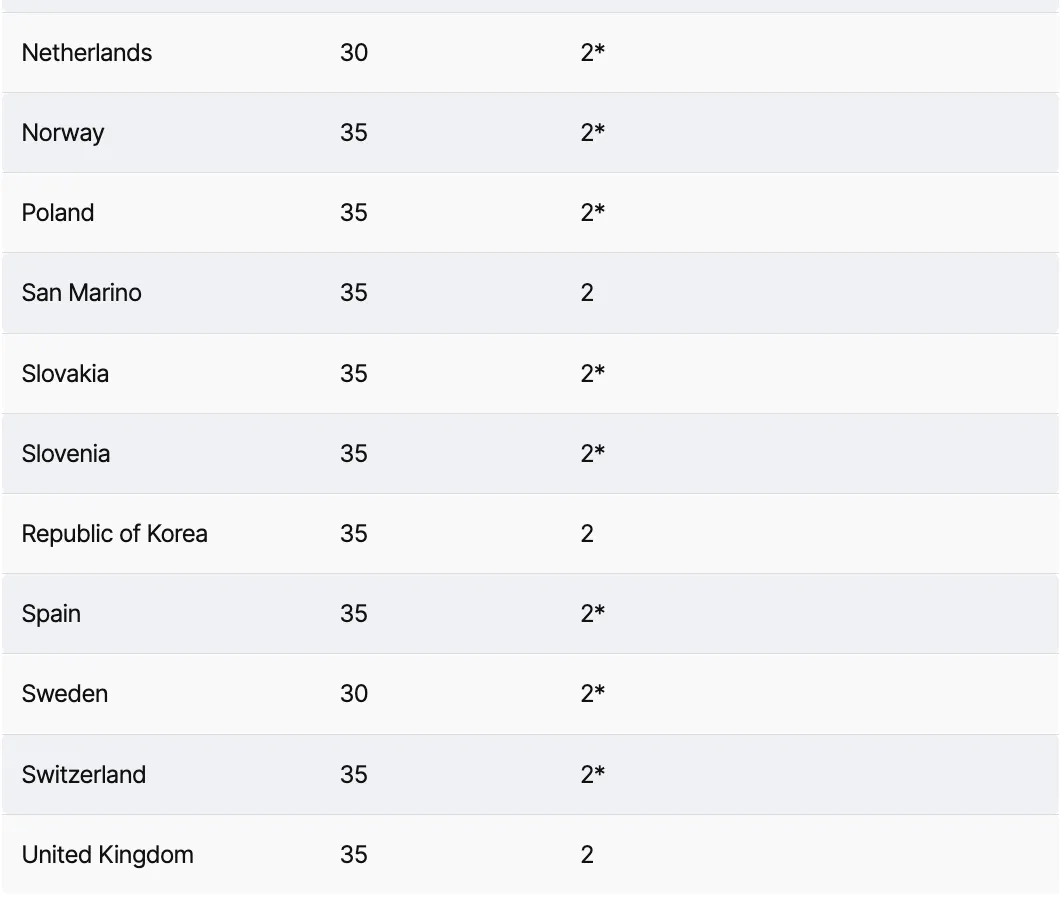Click the value 30 in Netherlands row
The height and width of the screenshot is (920, 1062).
pyautogui.click(x=354, y=53)
